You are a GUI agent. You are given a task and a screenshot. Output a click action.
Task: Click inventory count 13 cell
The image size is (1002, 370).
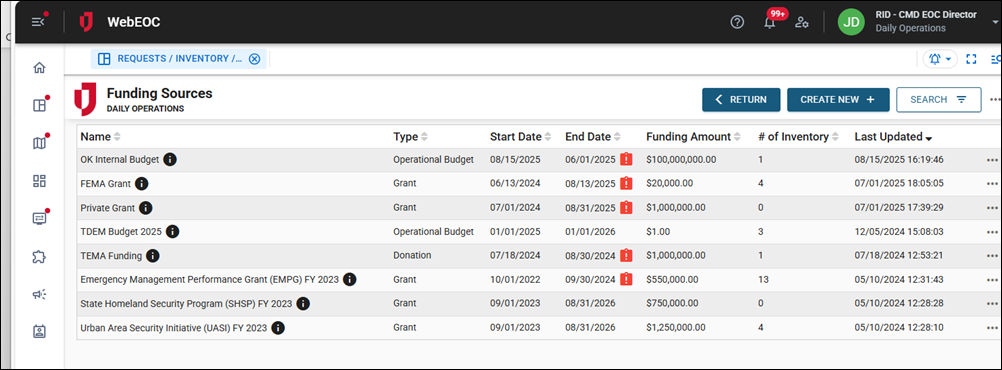[763, 279]
